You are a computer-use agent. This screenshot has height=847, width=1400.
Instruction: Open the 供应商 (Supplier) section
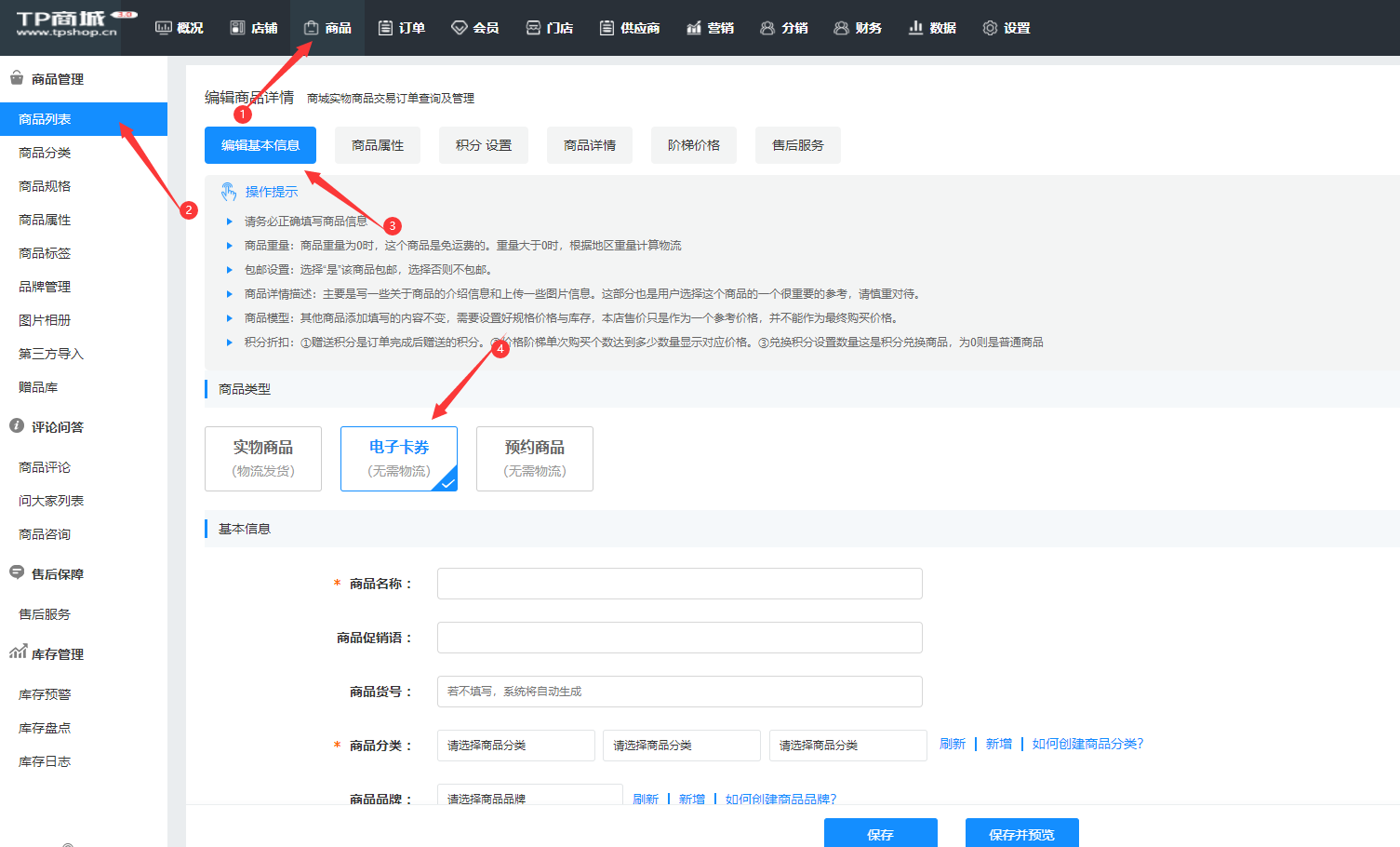(x=629, y=27)
